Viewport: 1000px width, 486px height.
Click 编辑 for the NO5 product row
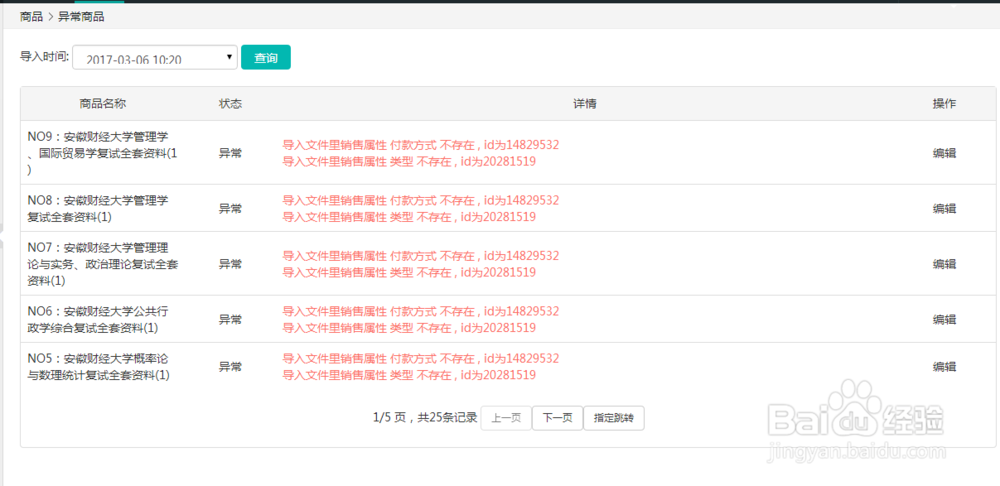[x=945, y=367]
